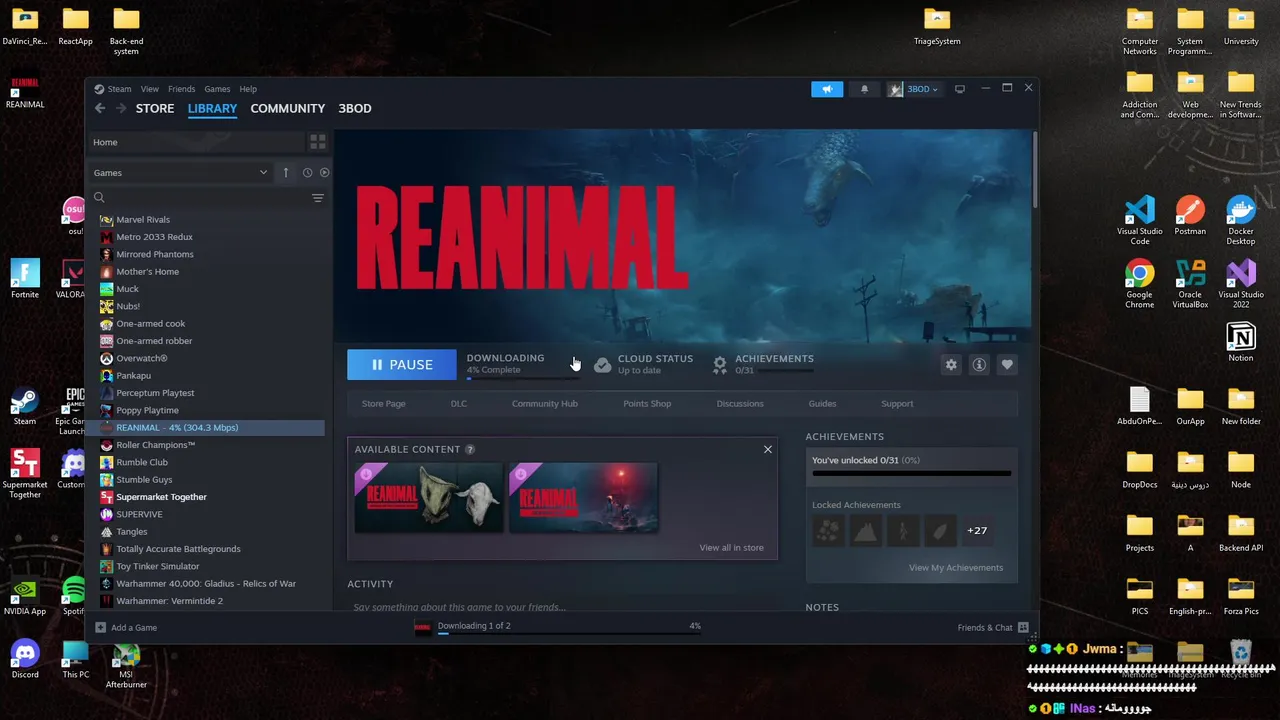Image resolution: width=1280 pixels, height=720 pixels.
Task: Open the Help menu
Action: click(248, 89)
